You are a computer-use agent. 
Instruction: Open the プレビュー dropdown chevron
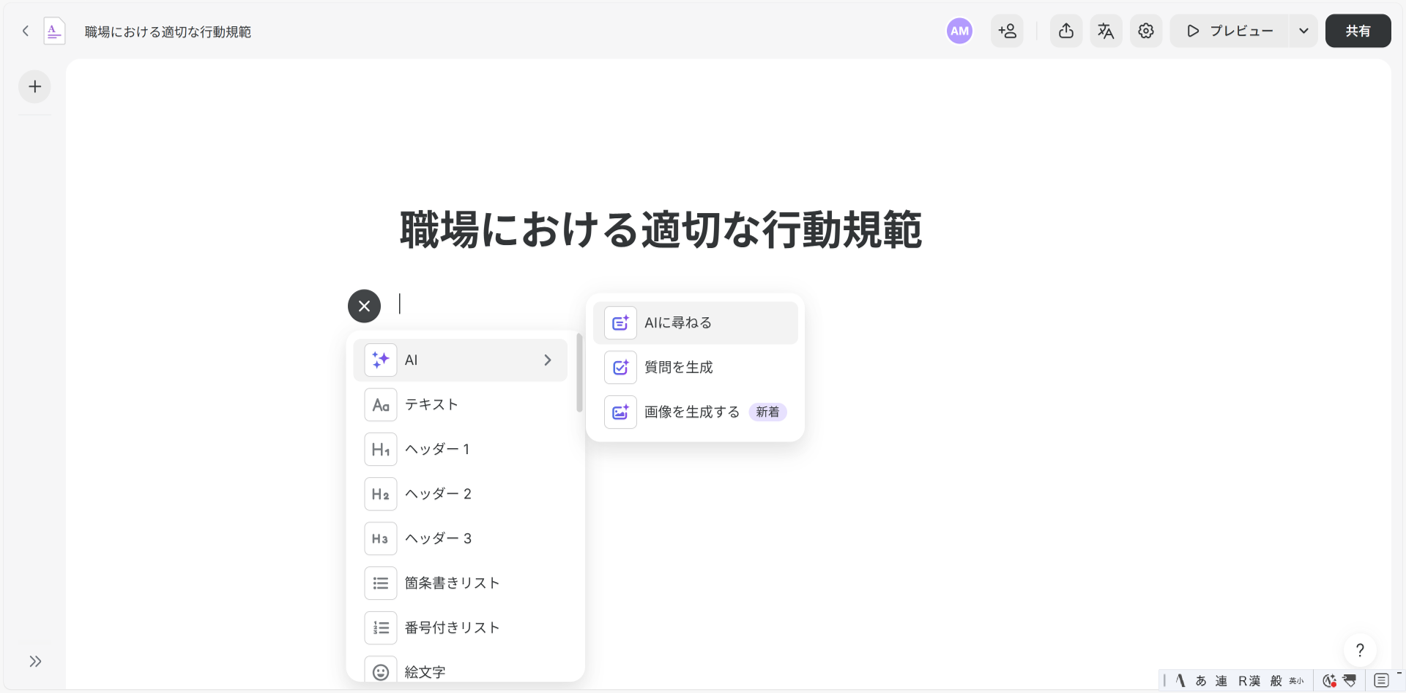click(x=1303, y=30)
